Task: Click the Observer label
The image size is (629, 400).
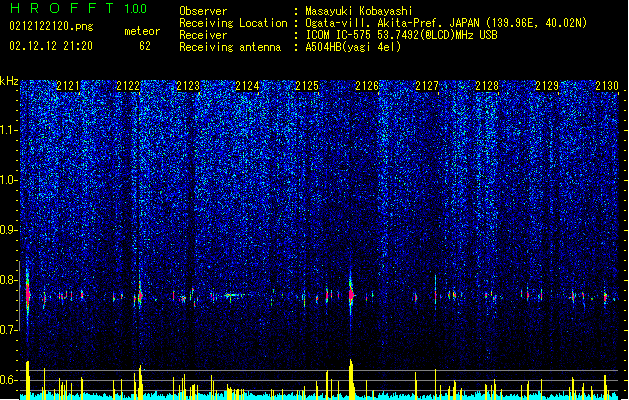Action: click(x=203, y=11)
